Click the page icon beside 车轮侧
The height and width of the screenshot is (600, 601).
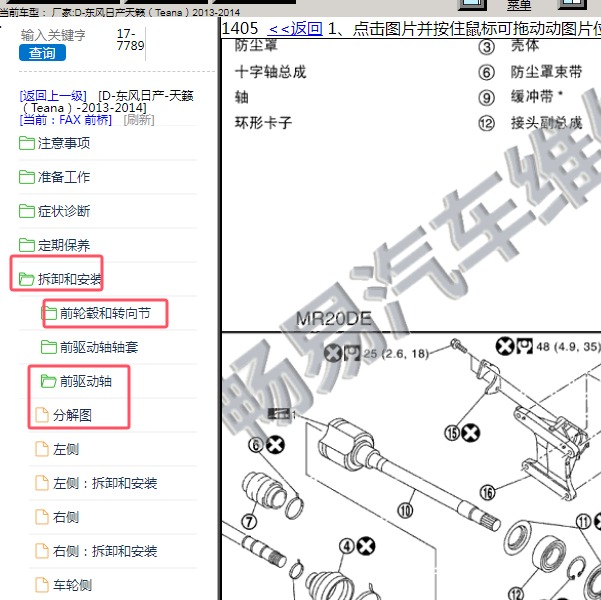(42, 585)
